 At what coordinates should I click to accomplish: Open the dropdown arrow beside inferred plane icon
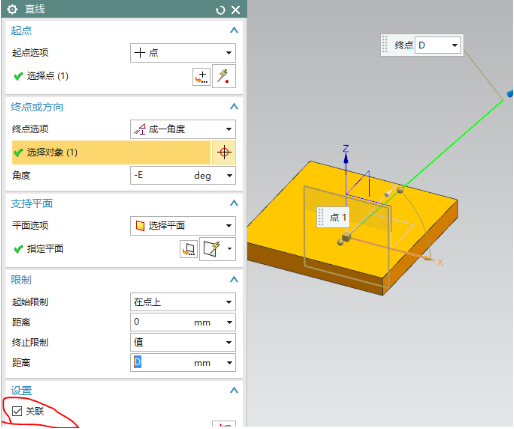230,249
